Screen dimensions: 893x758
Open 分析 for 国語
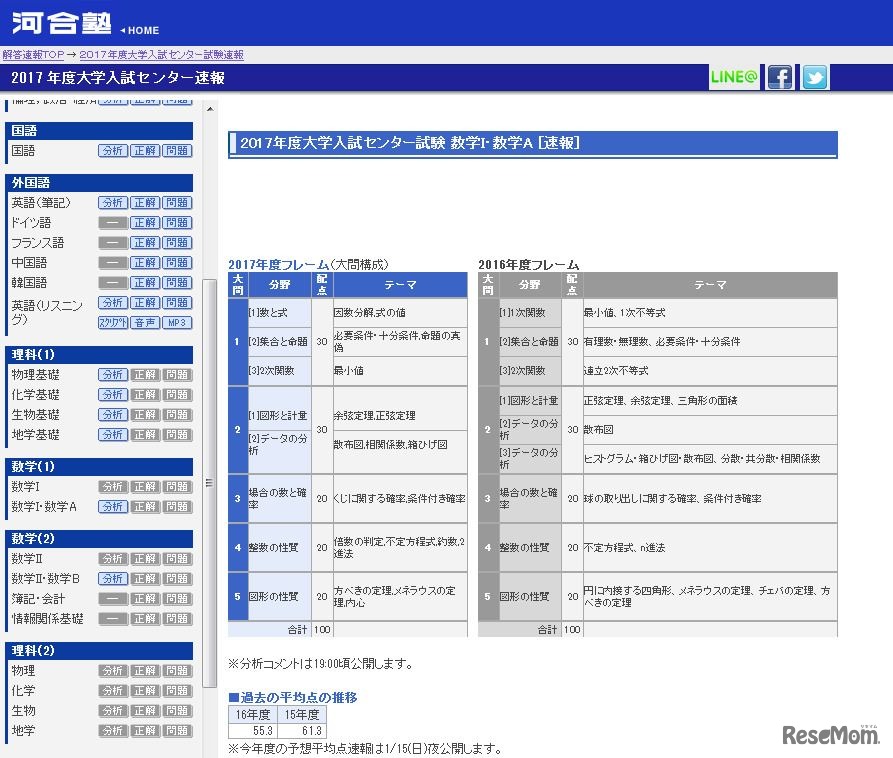(x=112, y=151)
